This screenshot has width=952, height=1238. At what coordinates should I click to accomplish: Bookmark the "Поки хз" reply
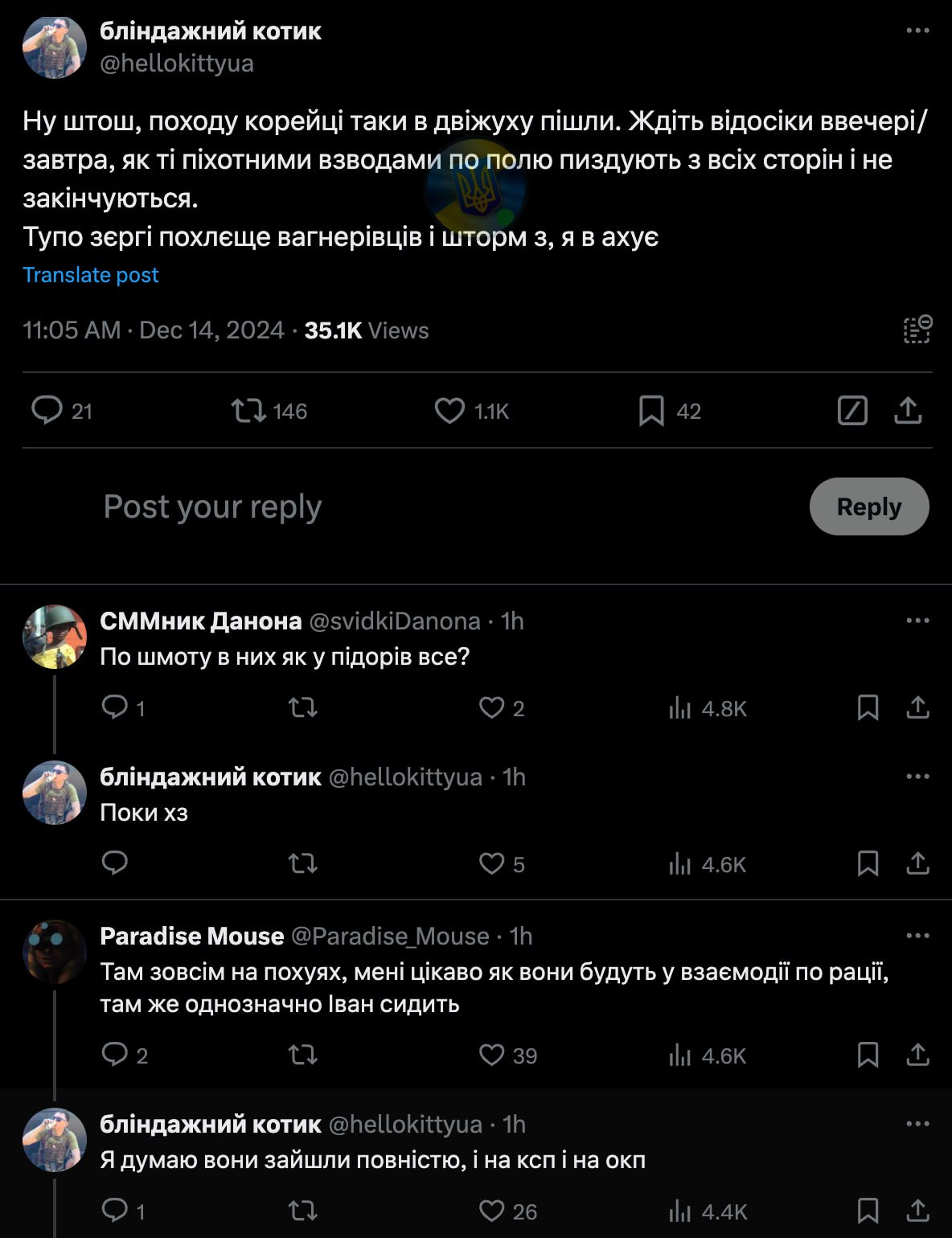(868, 864)
